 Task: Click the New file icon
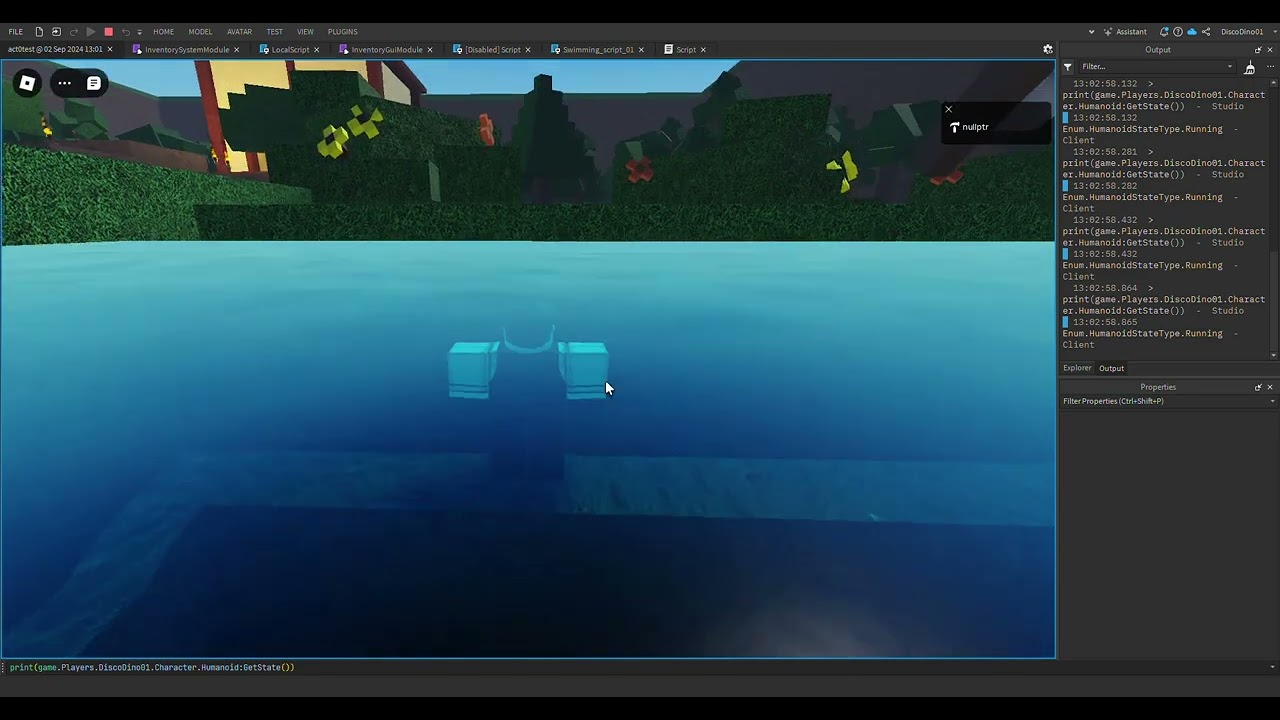[39, 32]
